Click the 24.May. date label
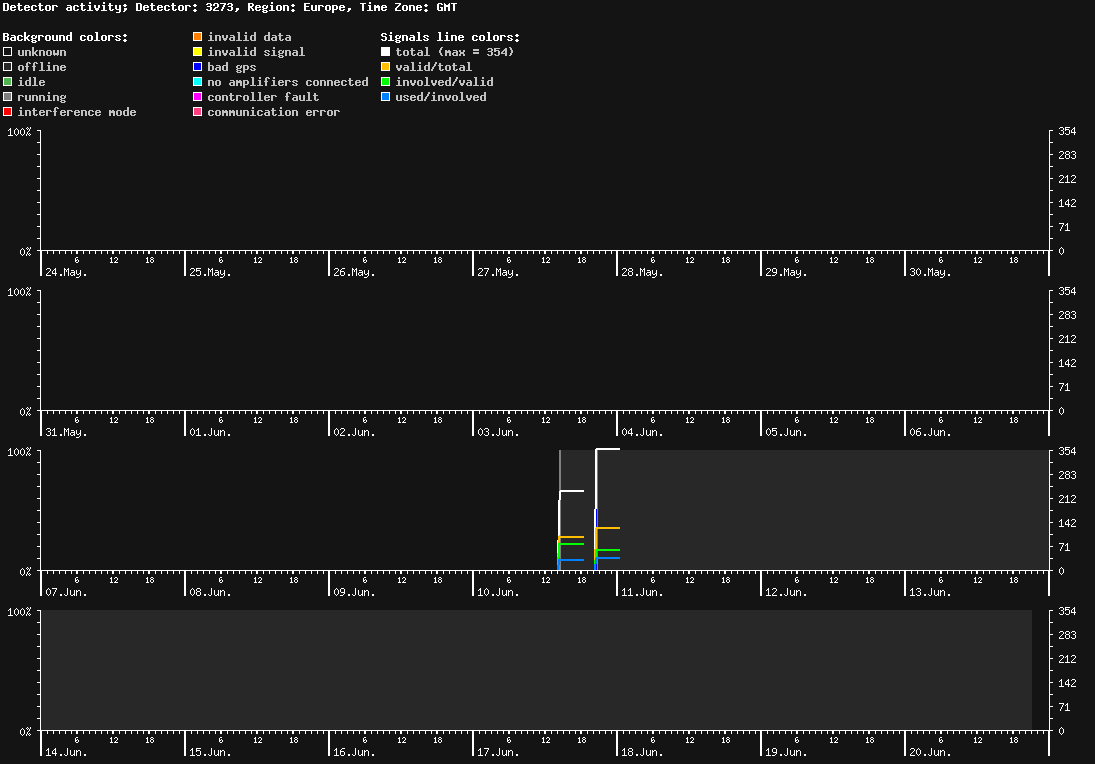The width and height of the screenshot is (1095, 764). (66, 272)
